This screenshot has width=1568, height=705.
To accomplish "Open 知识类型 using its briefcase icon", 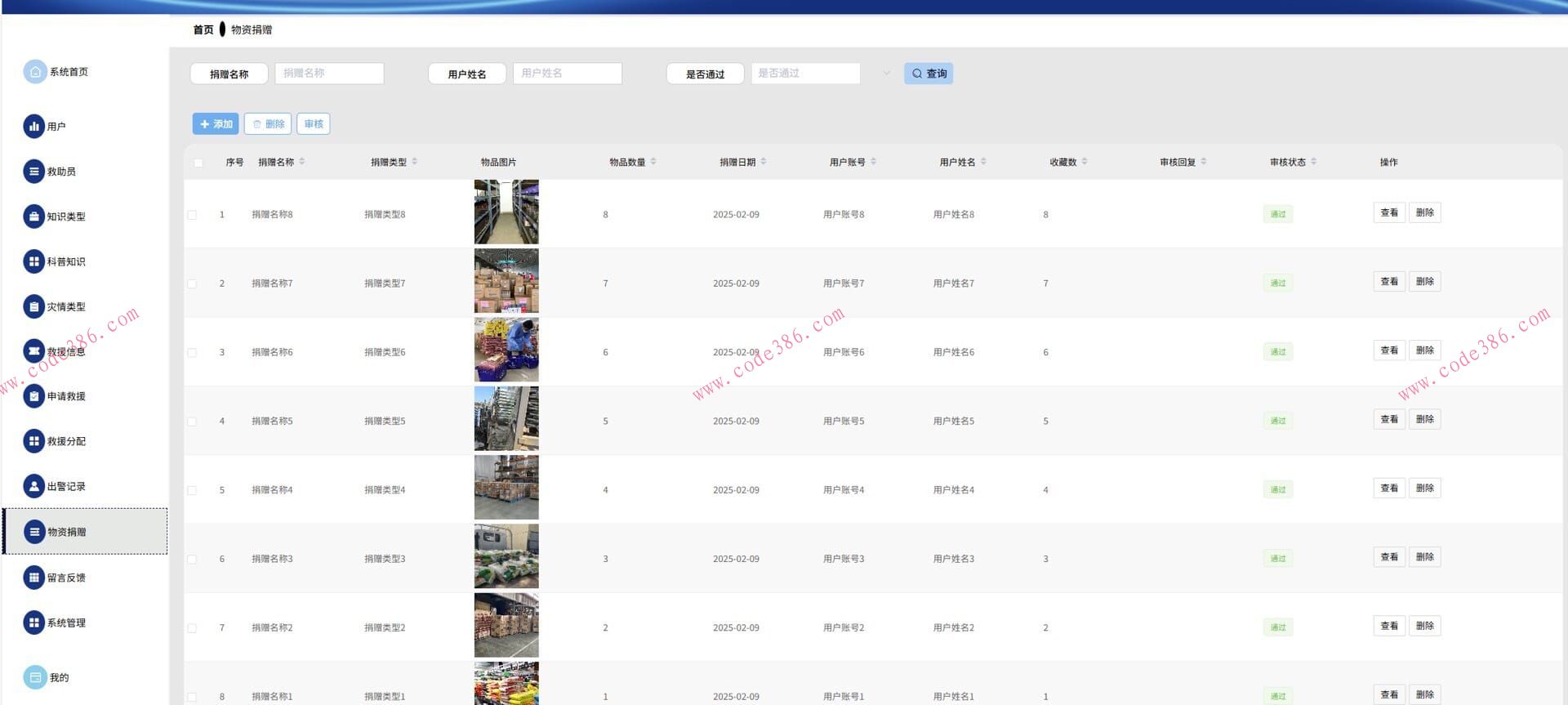I will click(33, 216).
